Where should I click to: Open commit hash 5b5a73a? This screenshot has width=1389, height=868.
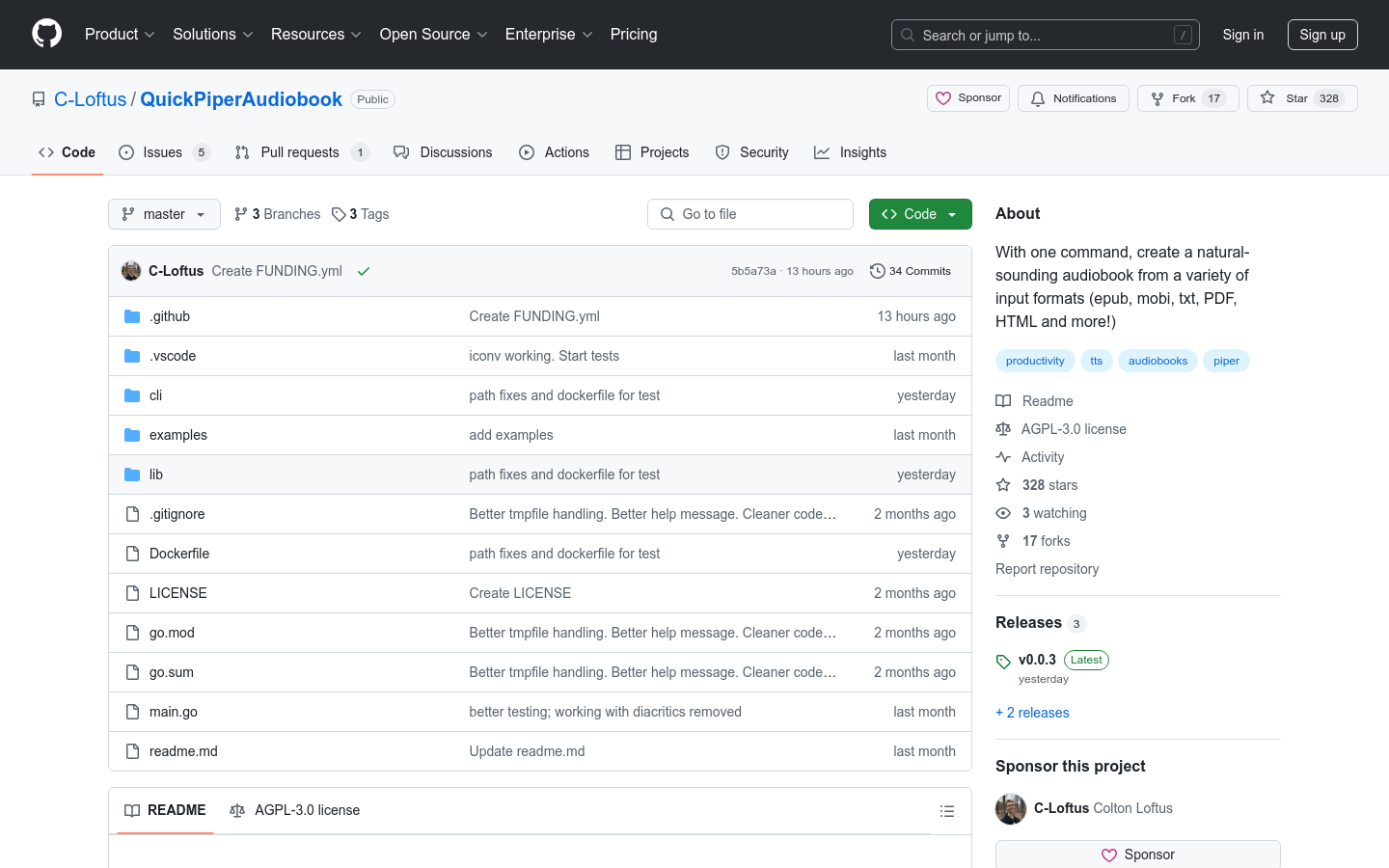pyautogui.click(x=753, y=271)
